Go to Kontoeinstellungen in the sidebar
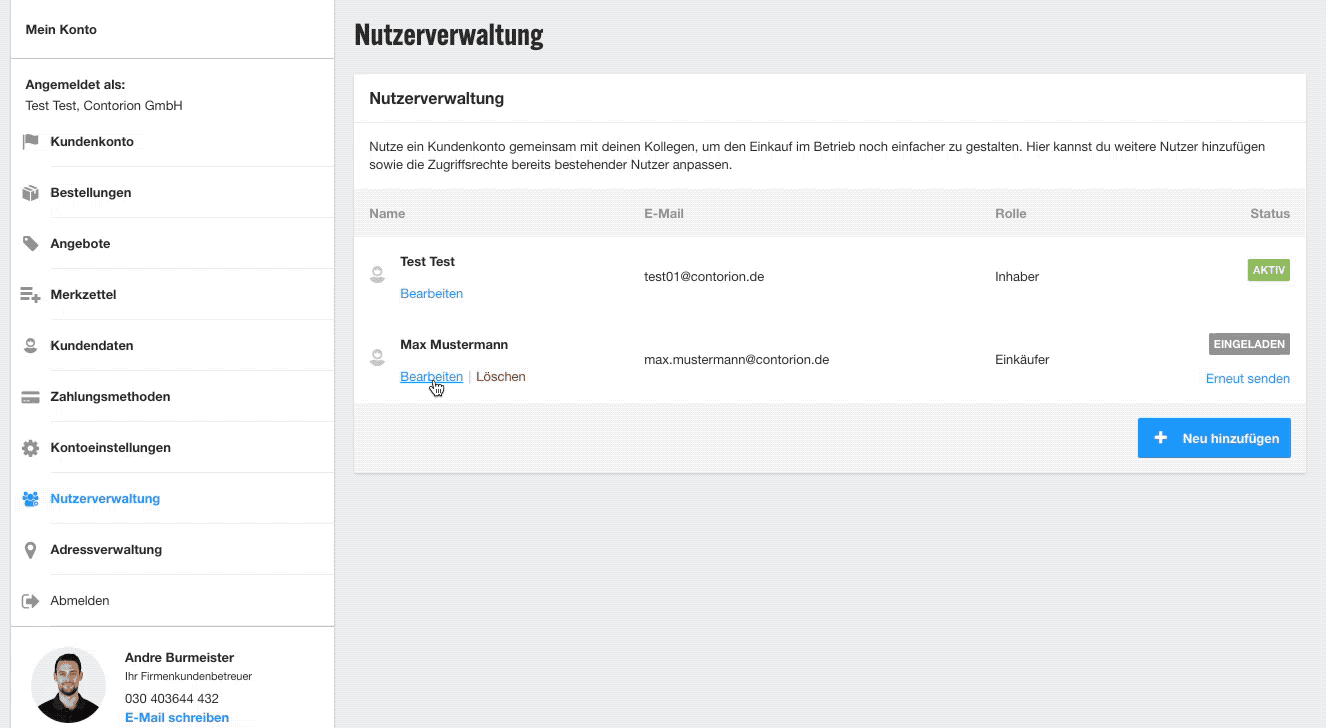This screenshot has height=728, width=1326. click(x=110, y=448)
